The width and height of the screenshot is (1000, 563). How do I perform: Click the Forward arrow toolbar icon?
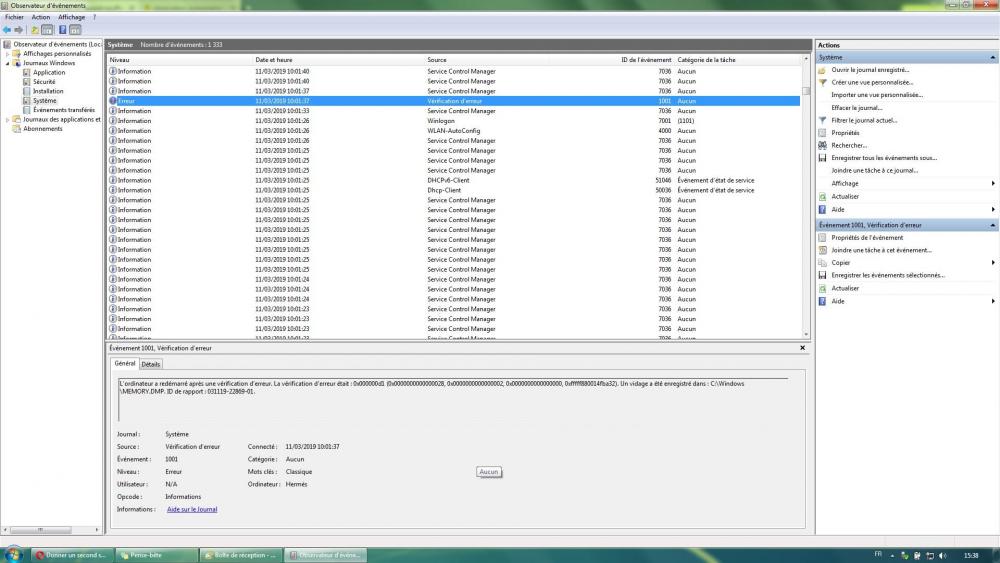[18, 30]
